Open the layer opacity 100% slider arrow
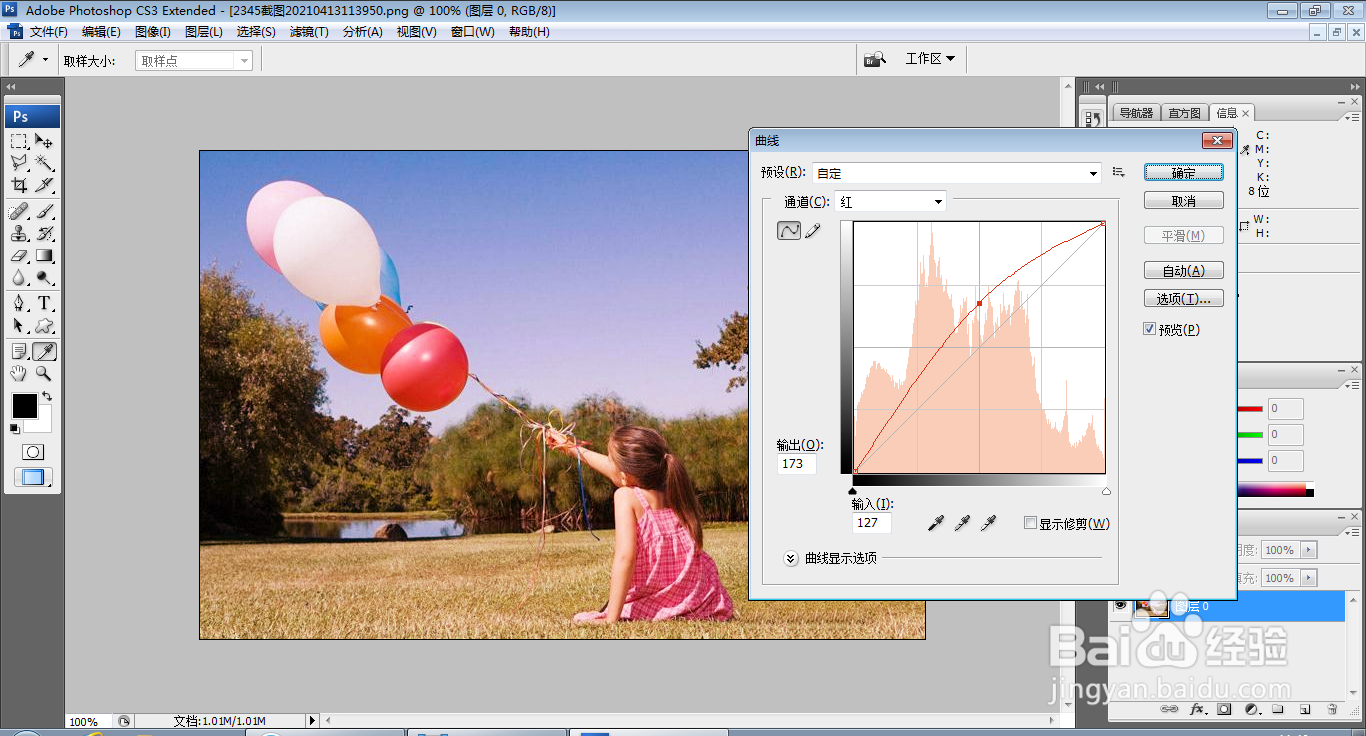 point(1308,550)
